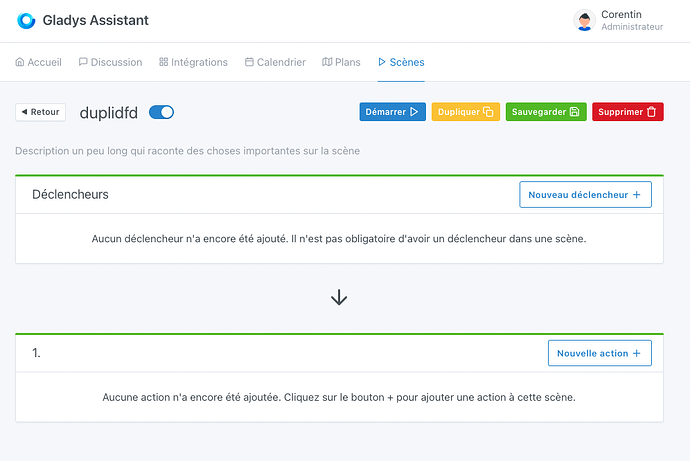Image resolution: width=690 pixels, height=461 pixels.
Task: Duplicate the scene with Dupliquer
Action: click(465, 112)
